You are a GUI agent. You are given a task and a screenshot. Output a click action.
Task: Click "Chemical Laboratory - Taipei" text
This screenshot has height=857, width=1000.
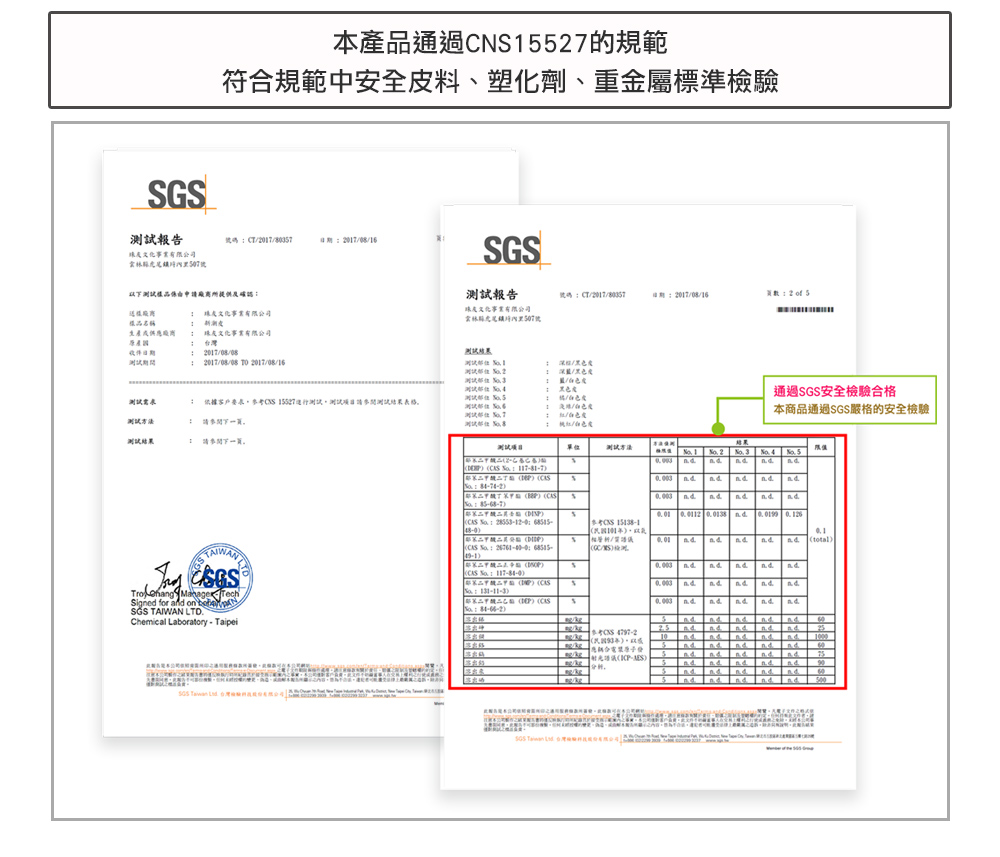(x=184, y=622)
